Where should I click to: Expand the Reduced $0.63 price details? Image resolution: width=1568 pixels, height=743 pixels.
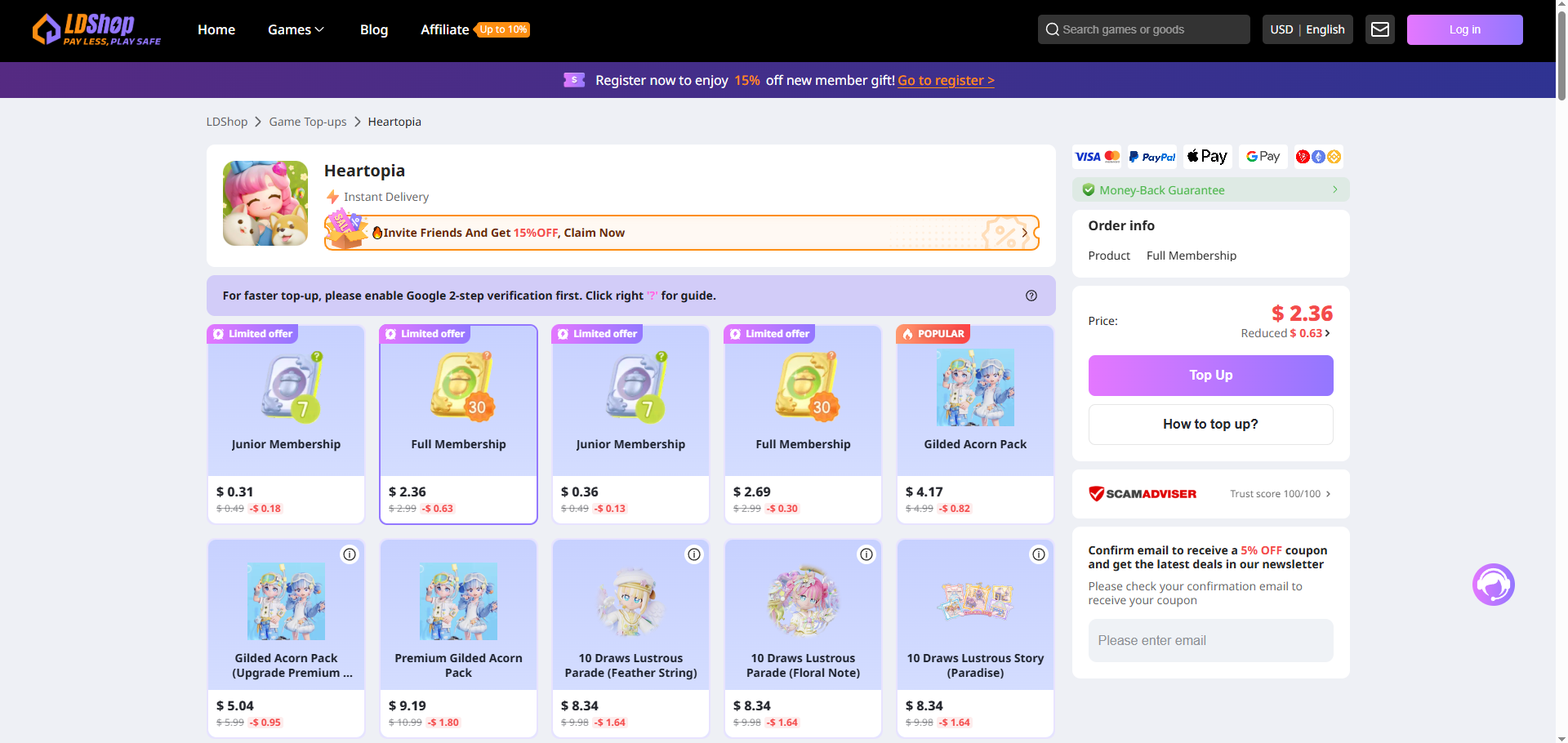(1285, 333)
